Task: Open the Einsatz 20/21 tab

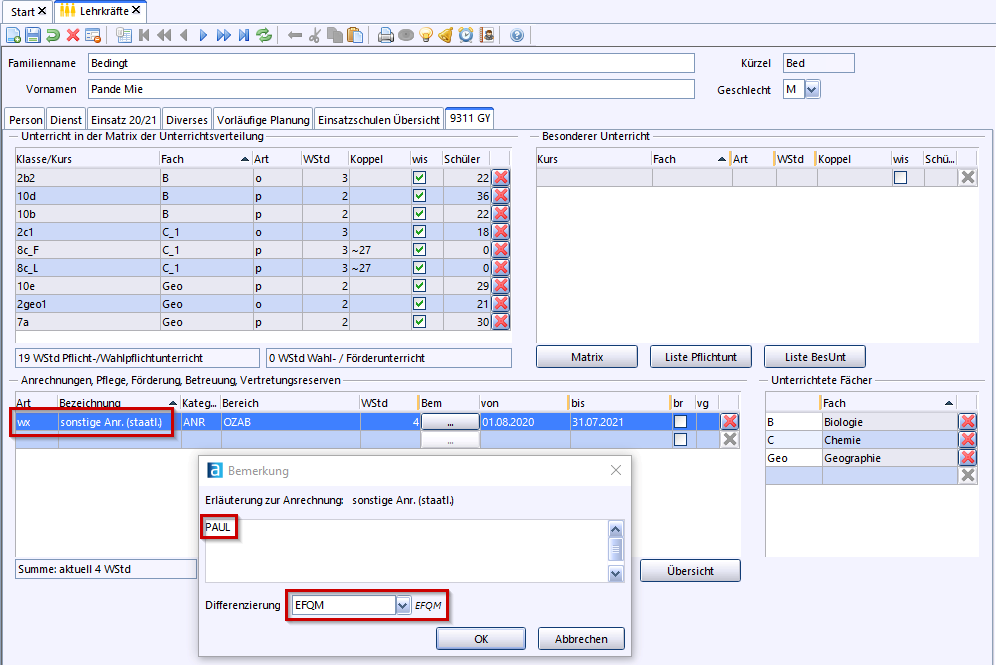Action: [x=123, y=119]
